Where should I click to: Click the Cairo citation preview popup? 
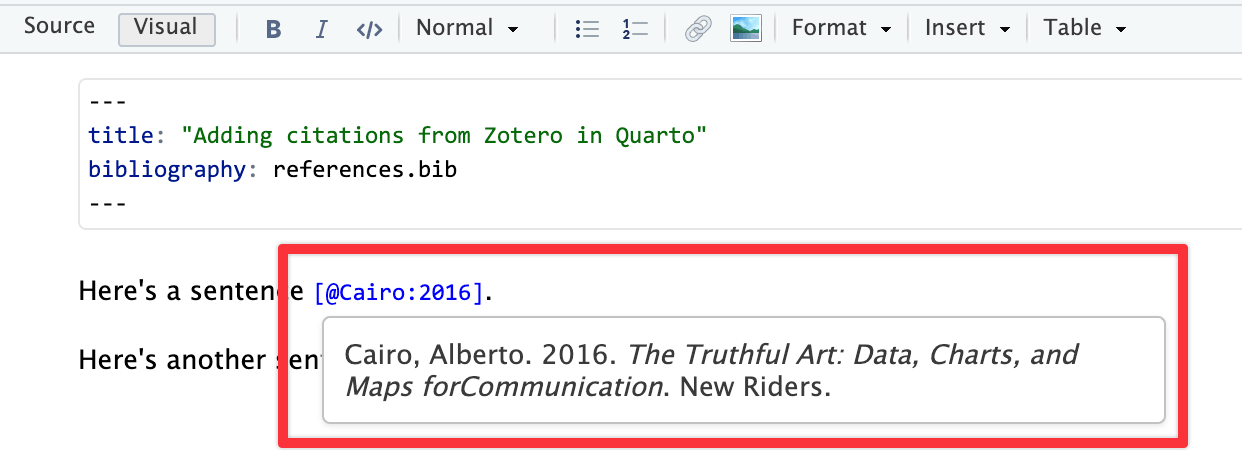(743, 370)
